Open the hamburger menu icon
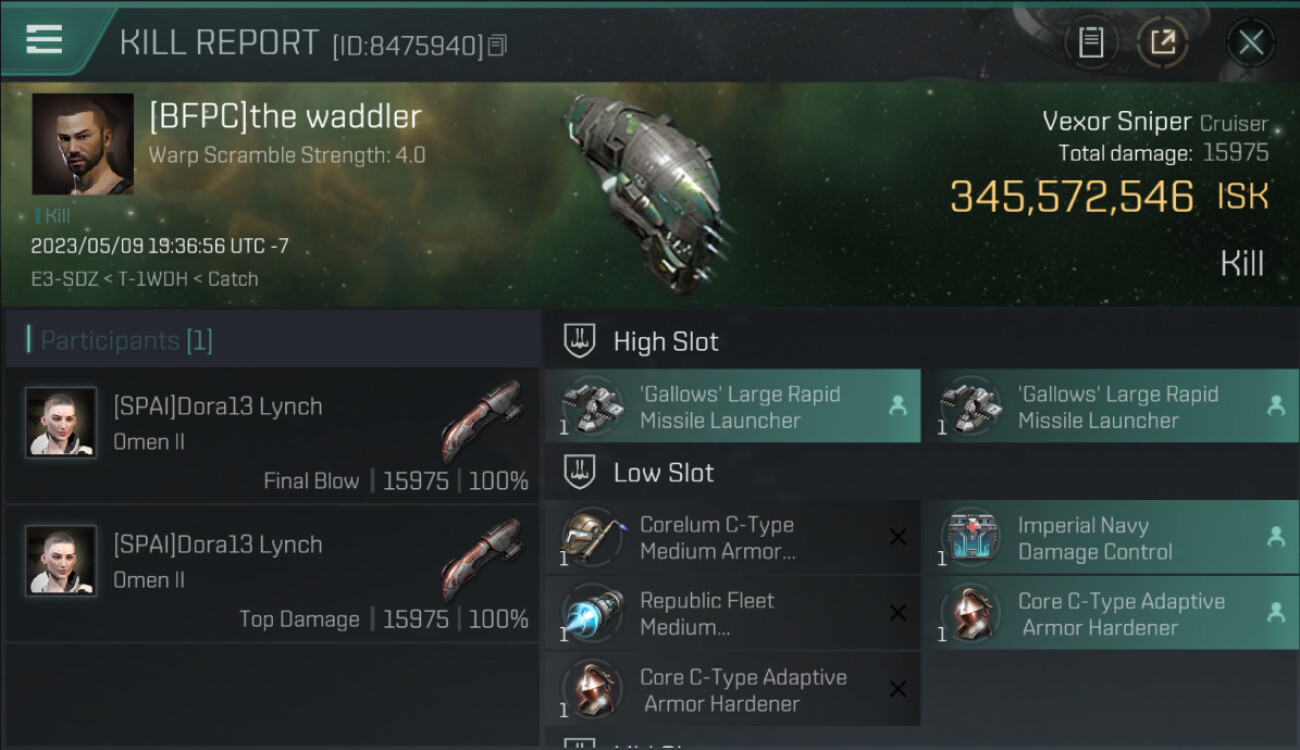The image size is (1300, 750). pyautogui.click(x=44, y=40)
